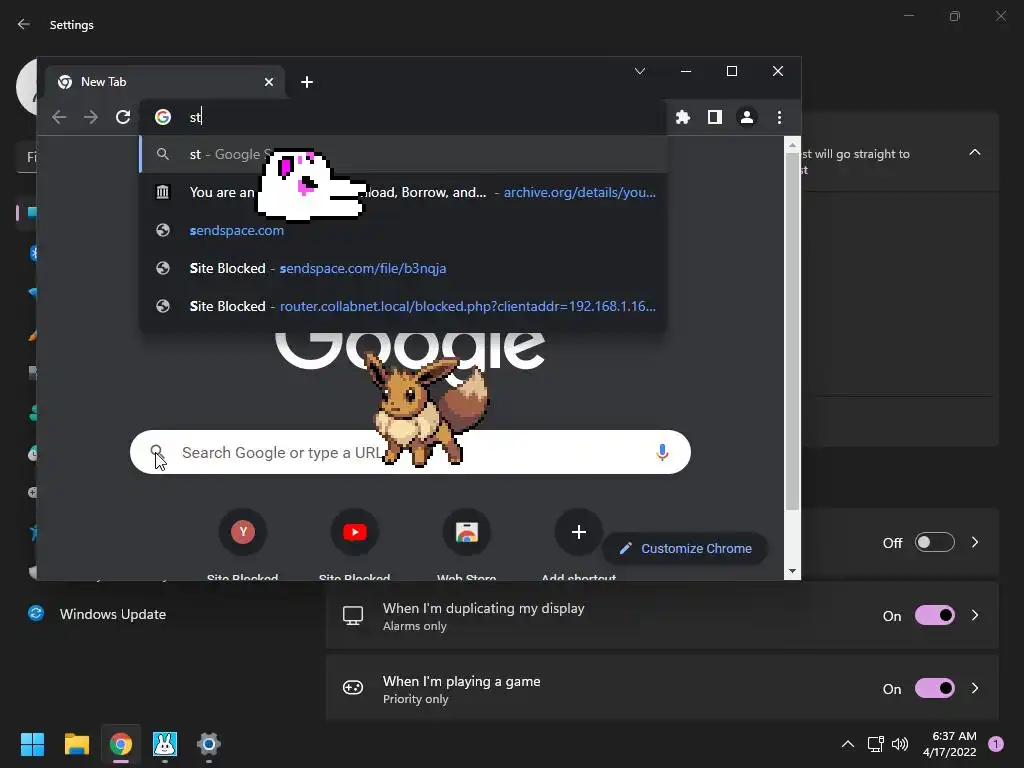The image size is (1024, 768).
Task: Open Chrome extensions puzzle icon
Action: tap(683, 117)
